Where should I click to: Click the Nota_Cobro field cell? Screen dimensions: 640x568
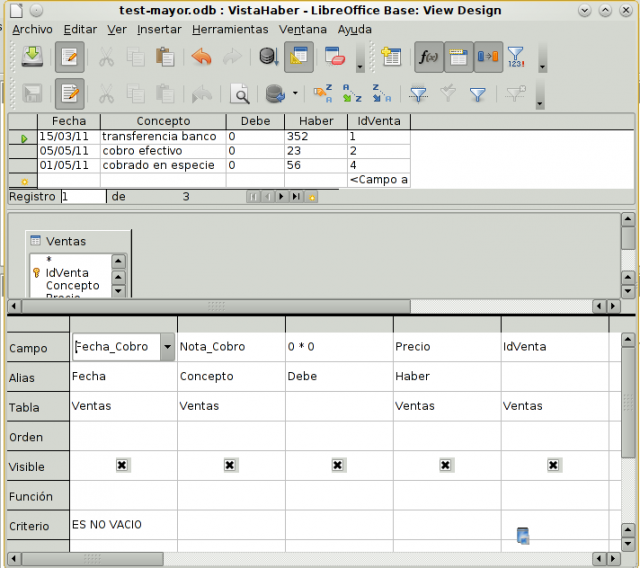(x=231, y=347)
